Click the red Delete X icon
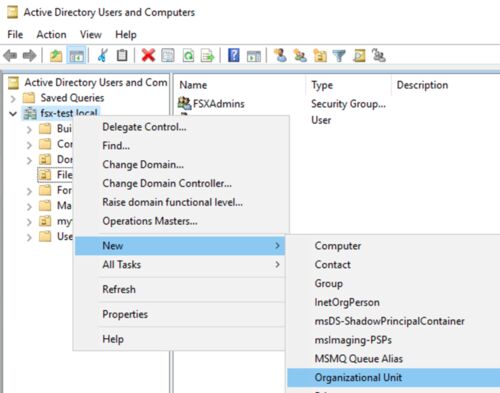Image resolution: width=500 pixels, height=393 pixels. click(x=148, y=55)
